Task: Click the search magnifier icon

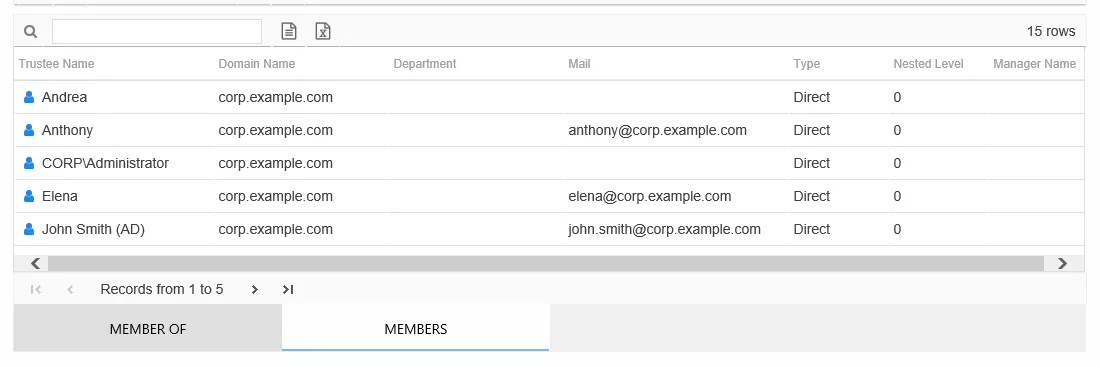Action: coord(30,32)
